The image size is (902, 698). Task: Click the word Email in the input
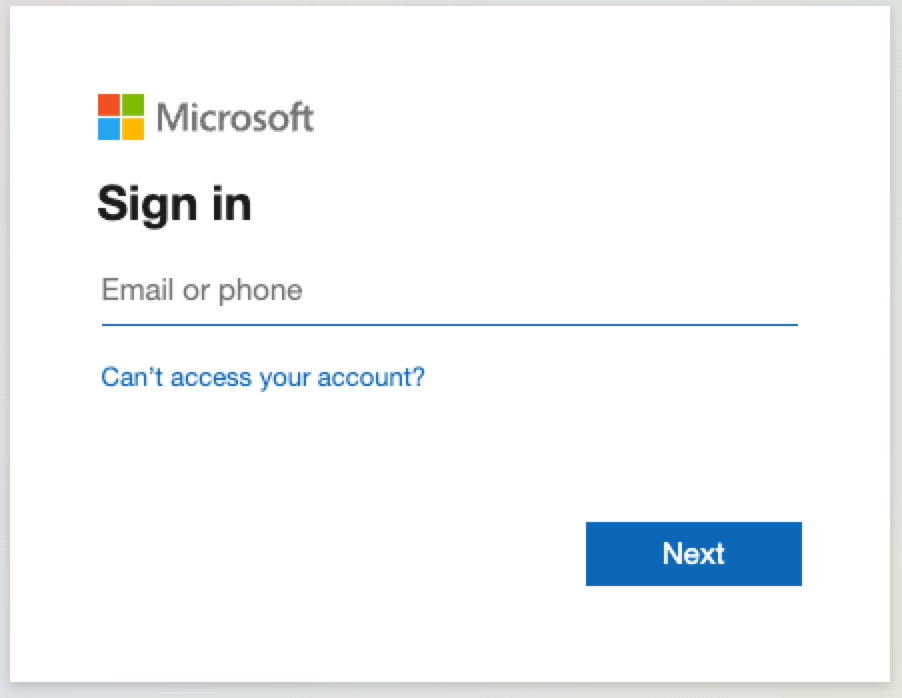pos(137,289)
